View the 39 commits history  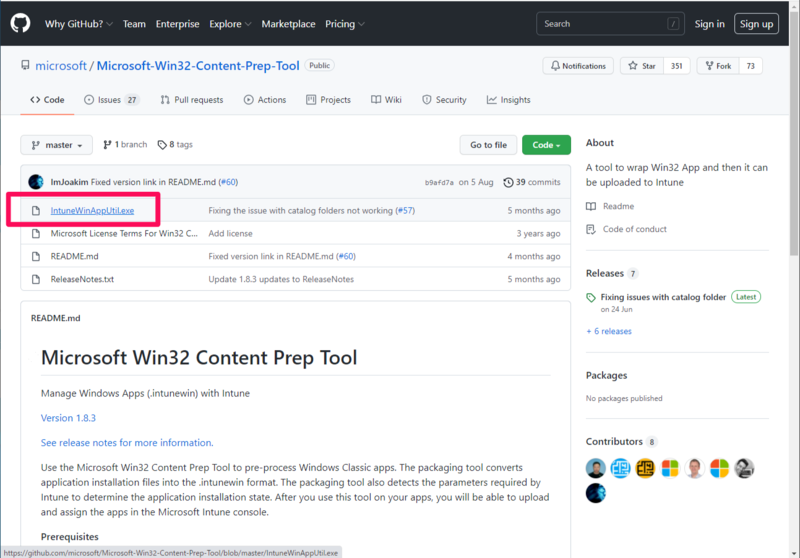pyautogui.click(x=532, y=182)
